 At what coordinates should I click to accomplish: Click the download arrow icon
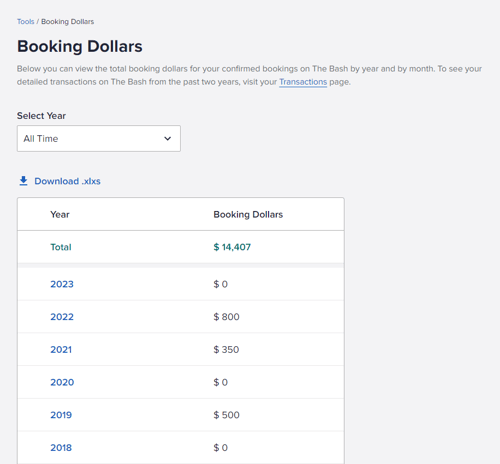(23, 181)
